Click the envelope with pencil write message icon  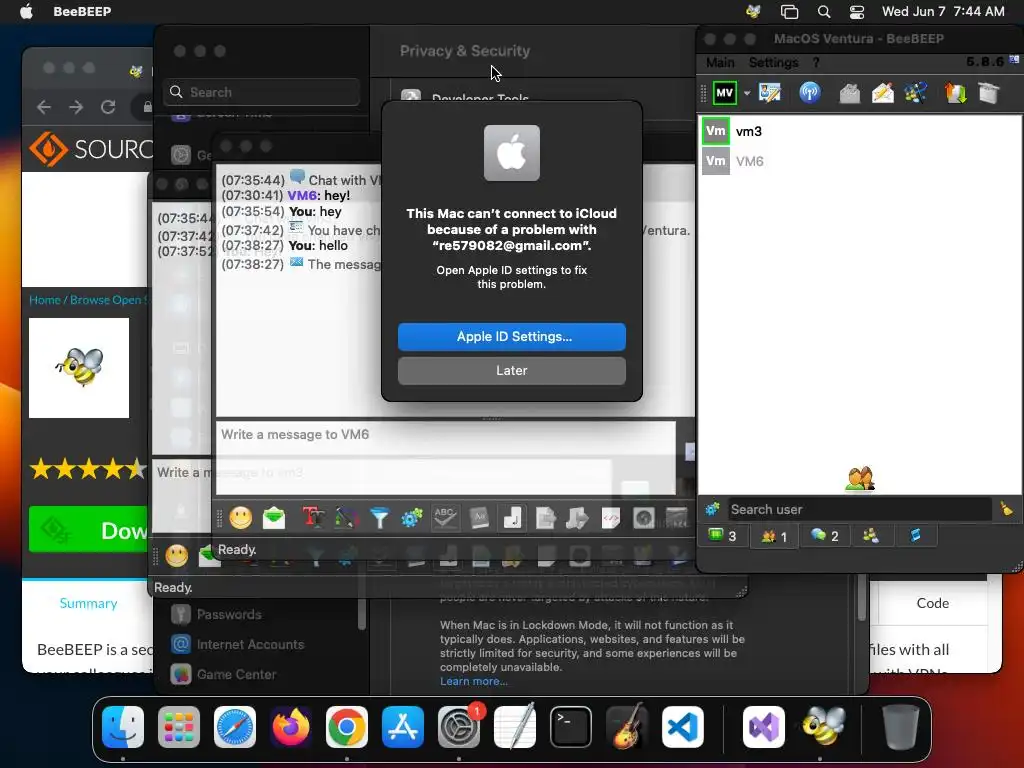tap(882, 93)
